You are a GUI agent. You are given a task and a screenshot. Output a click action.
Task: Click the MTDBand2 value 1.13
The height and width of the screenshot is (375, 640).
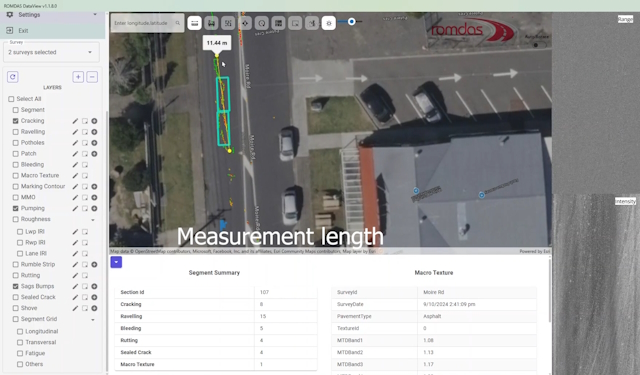coord(428,353)
